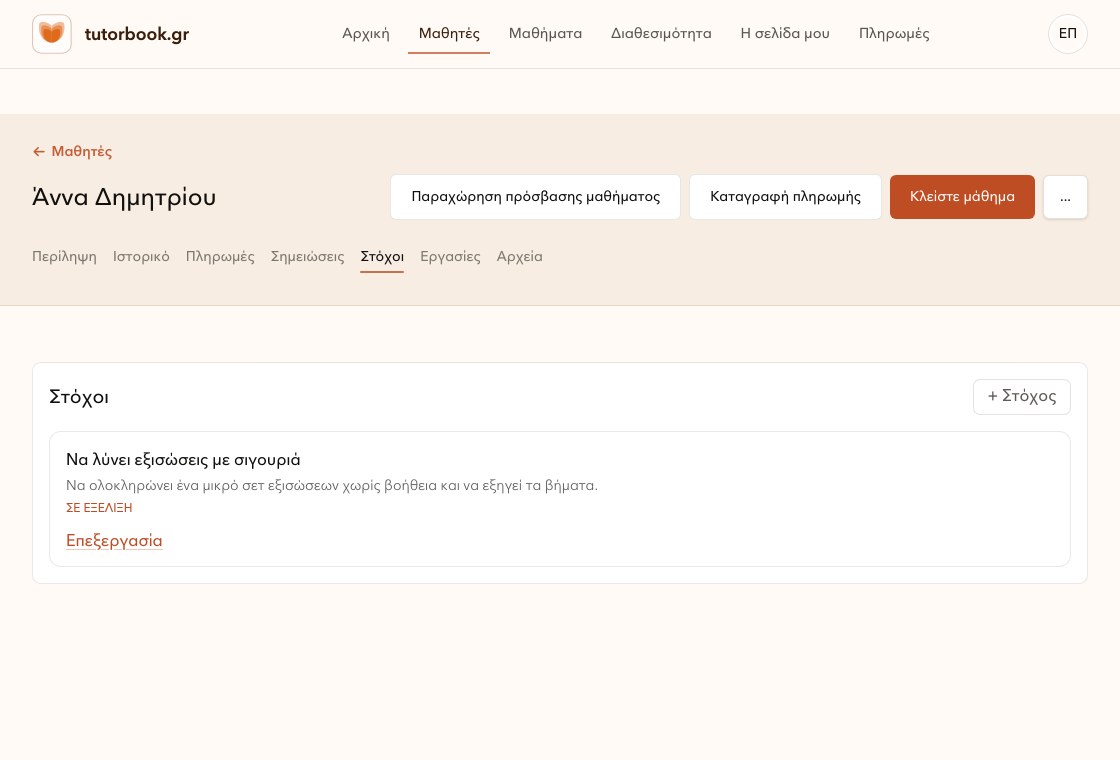The width and height of the screenshot is (1120, 760).
Task: Switch to the Αρχεία tab
Action: (x=519, y=256)
